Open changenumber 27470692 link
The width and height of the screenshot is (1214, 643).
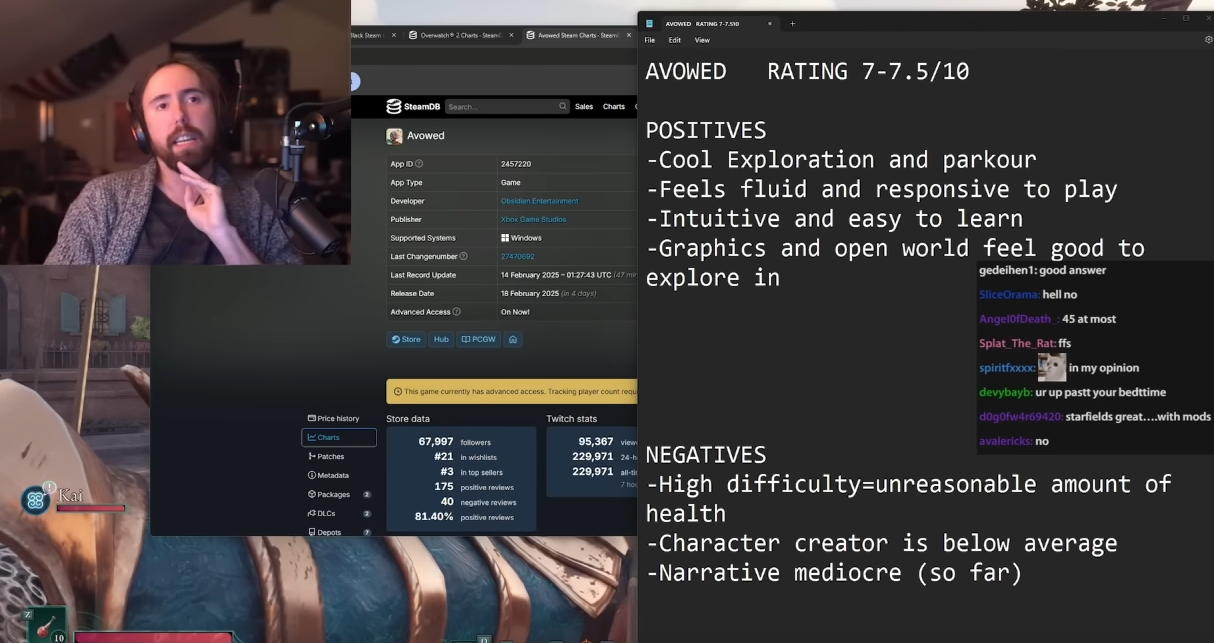pos(517,257)
